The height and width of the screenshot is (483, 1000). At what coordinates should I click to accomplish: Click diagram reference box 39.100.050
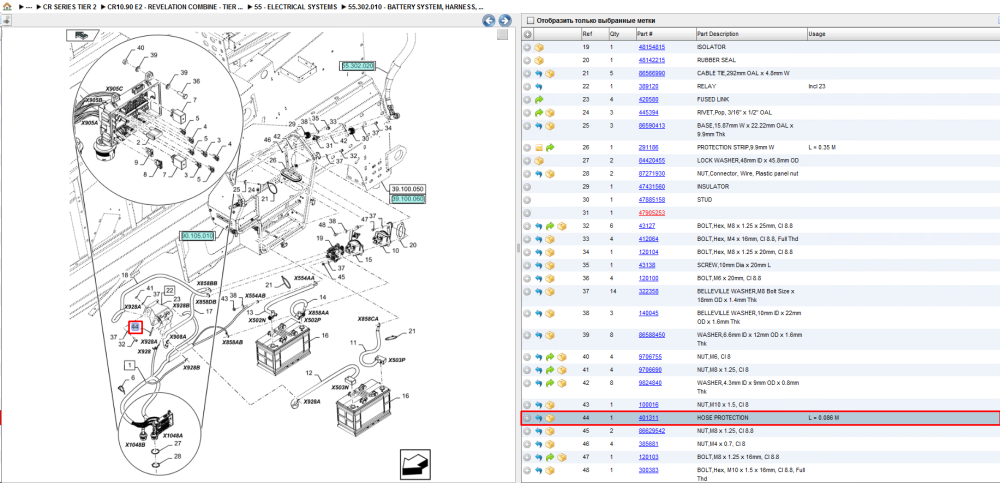(x=408, y=190)
